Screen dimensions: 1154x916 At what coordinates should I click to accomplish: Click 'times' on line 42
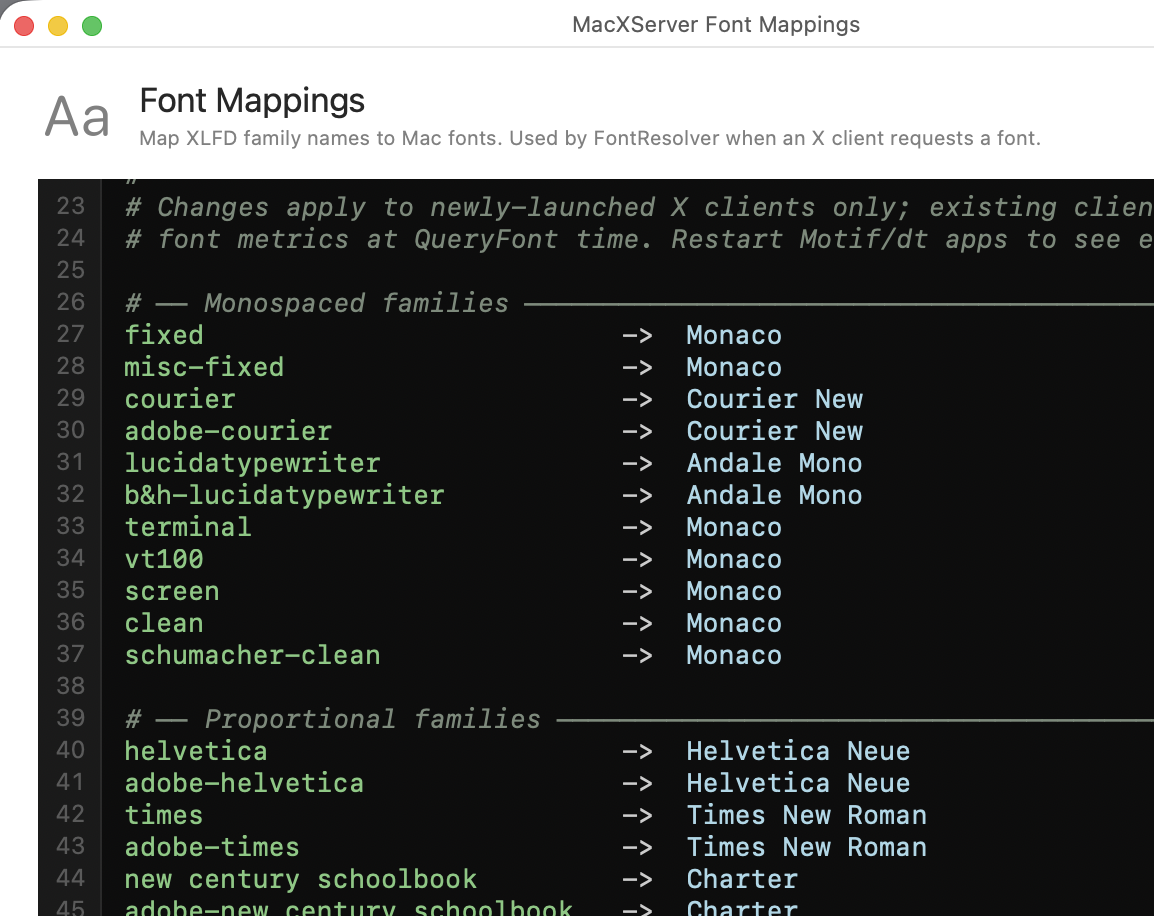(x=163, y=815)
